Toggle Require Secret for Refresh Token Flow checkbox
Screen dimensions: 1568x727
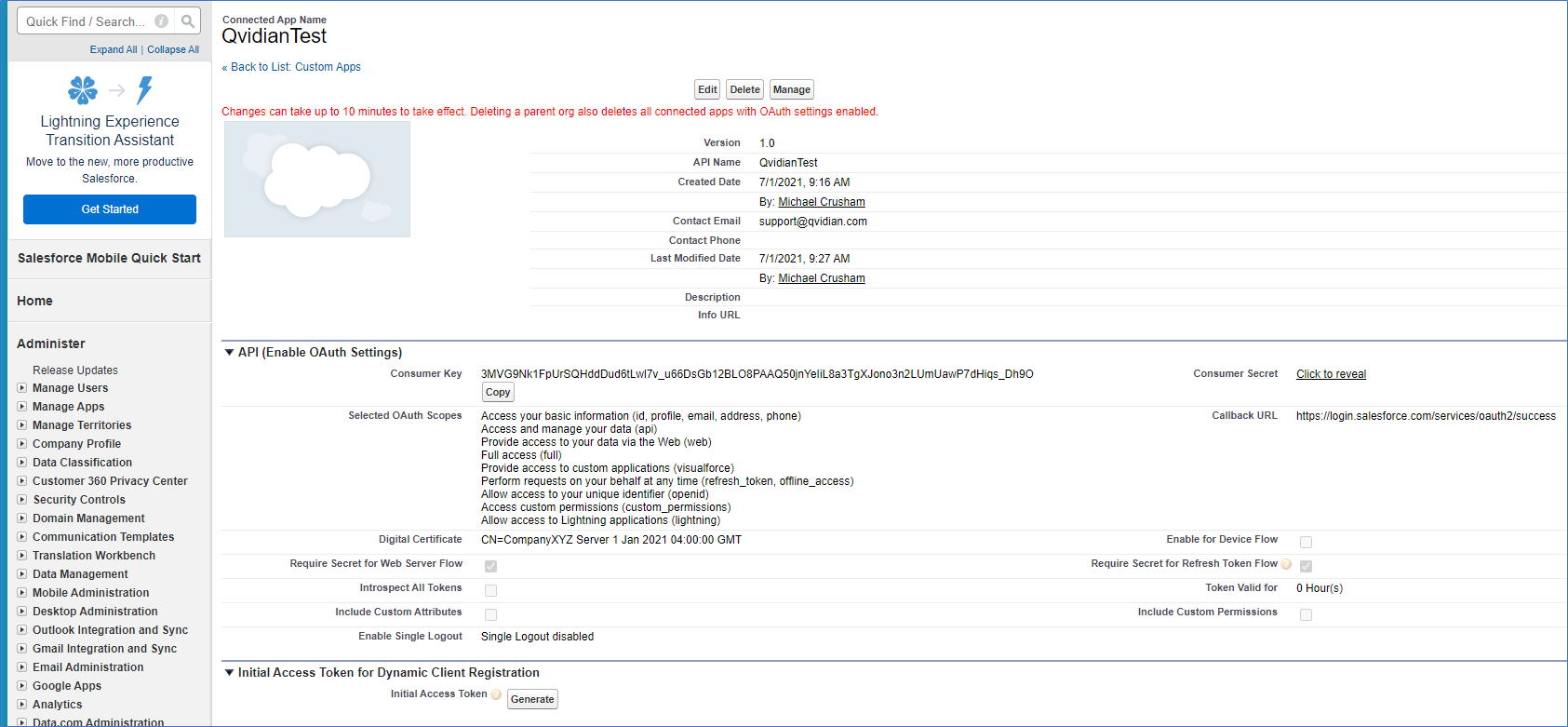(x=1306, y=566)
